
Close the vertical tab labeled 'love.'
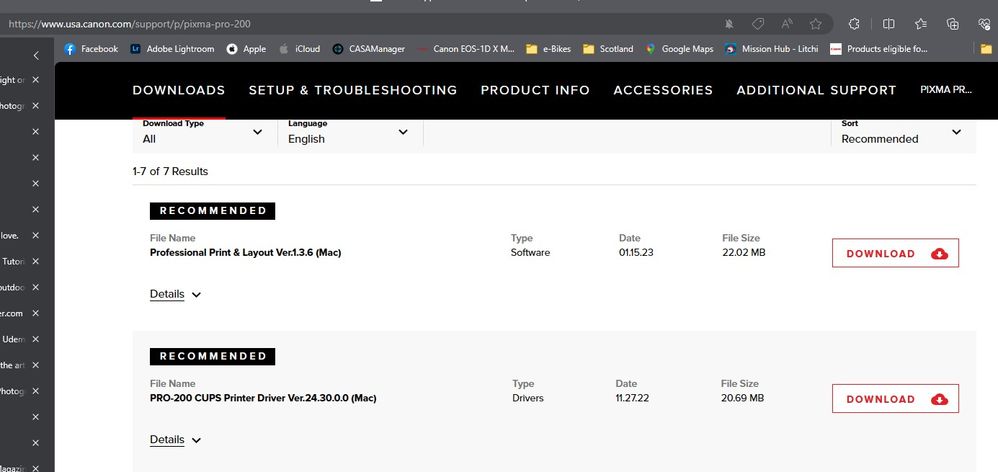coord(36,235)
